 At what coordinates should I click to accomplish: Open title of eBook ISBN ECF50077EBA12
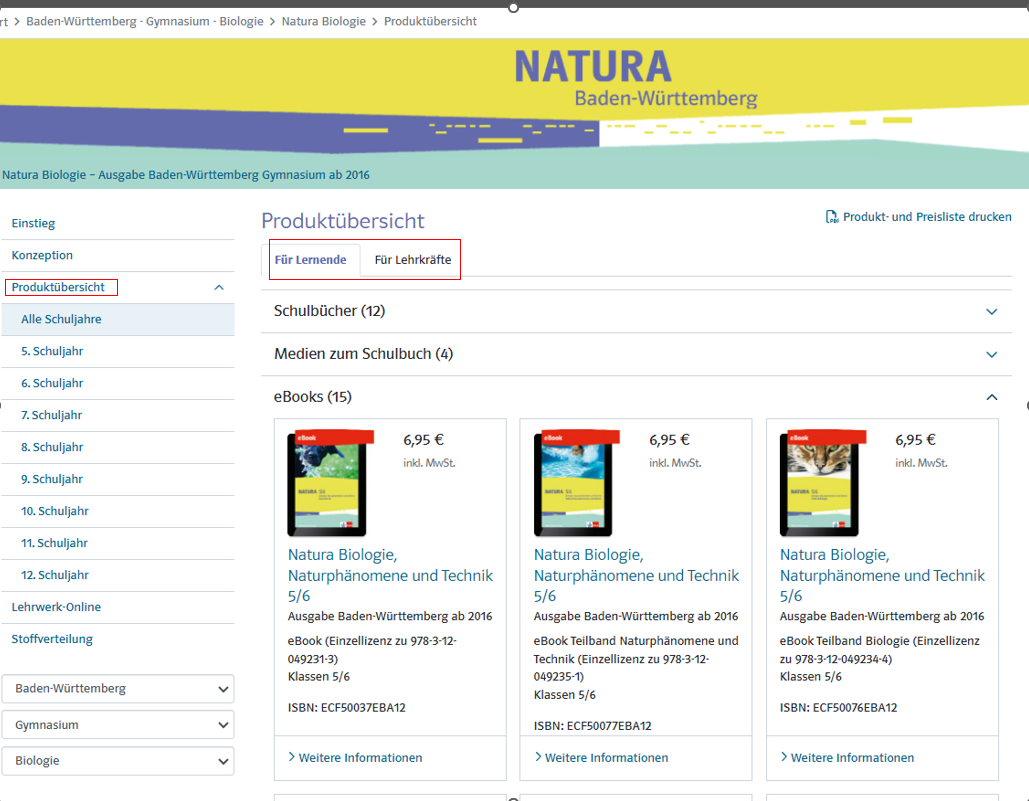coord(637,575)
